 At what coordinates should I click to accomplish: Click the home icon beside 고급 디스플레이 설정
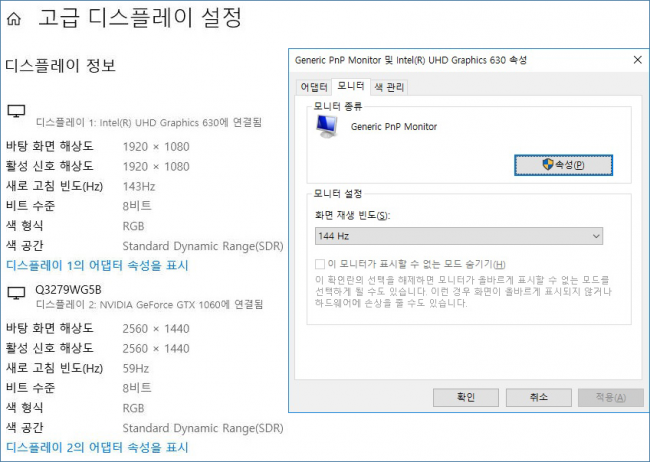(x=15, y=18)
